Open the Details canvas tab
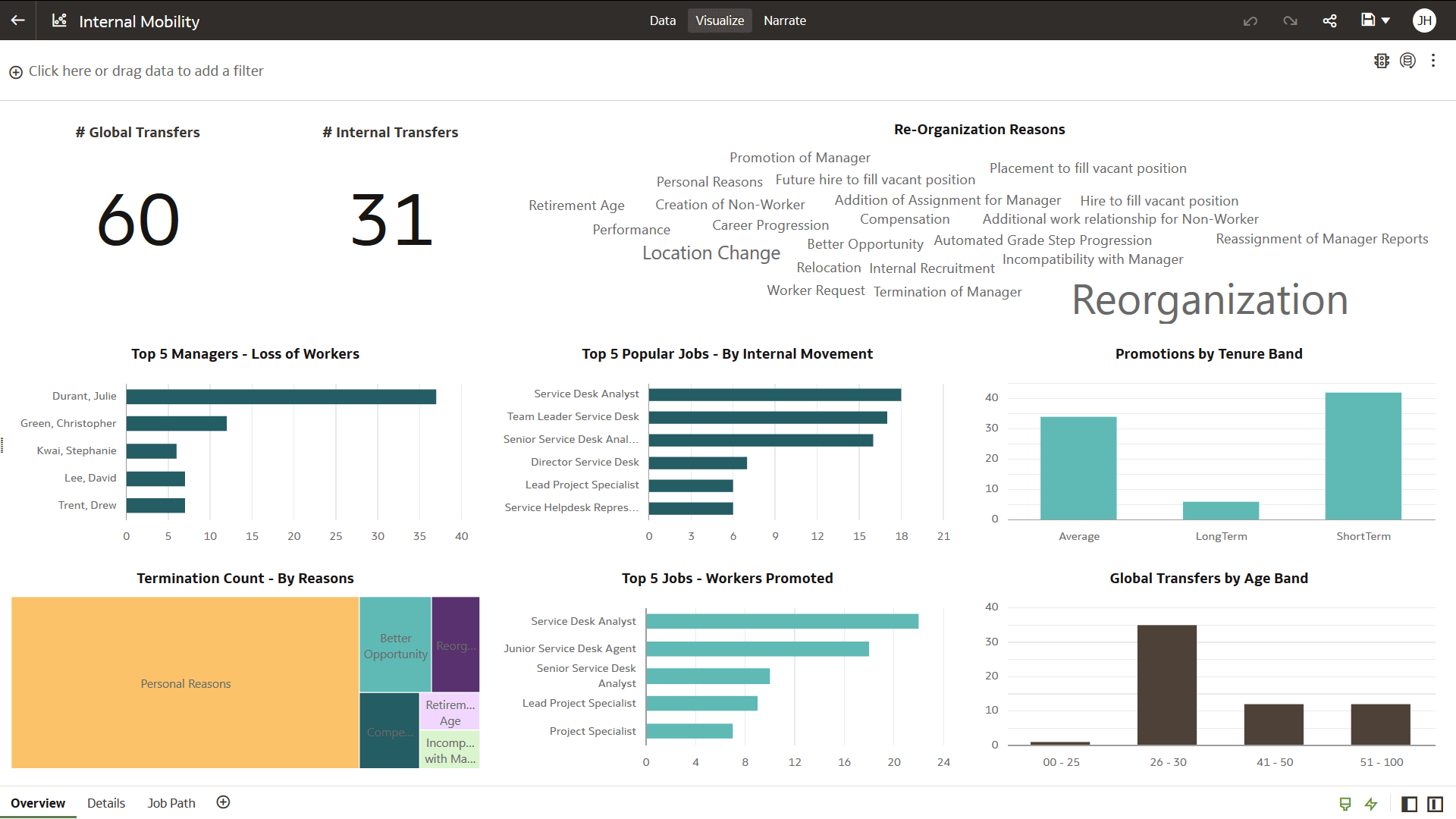This screenshot has height=819, width=1456. click(105, 803)
